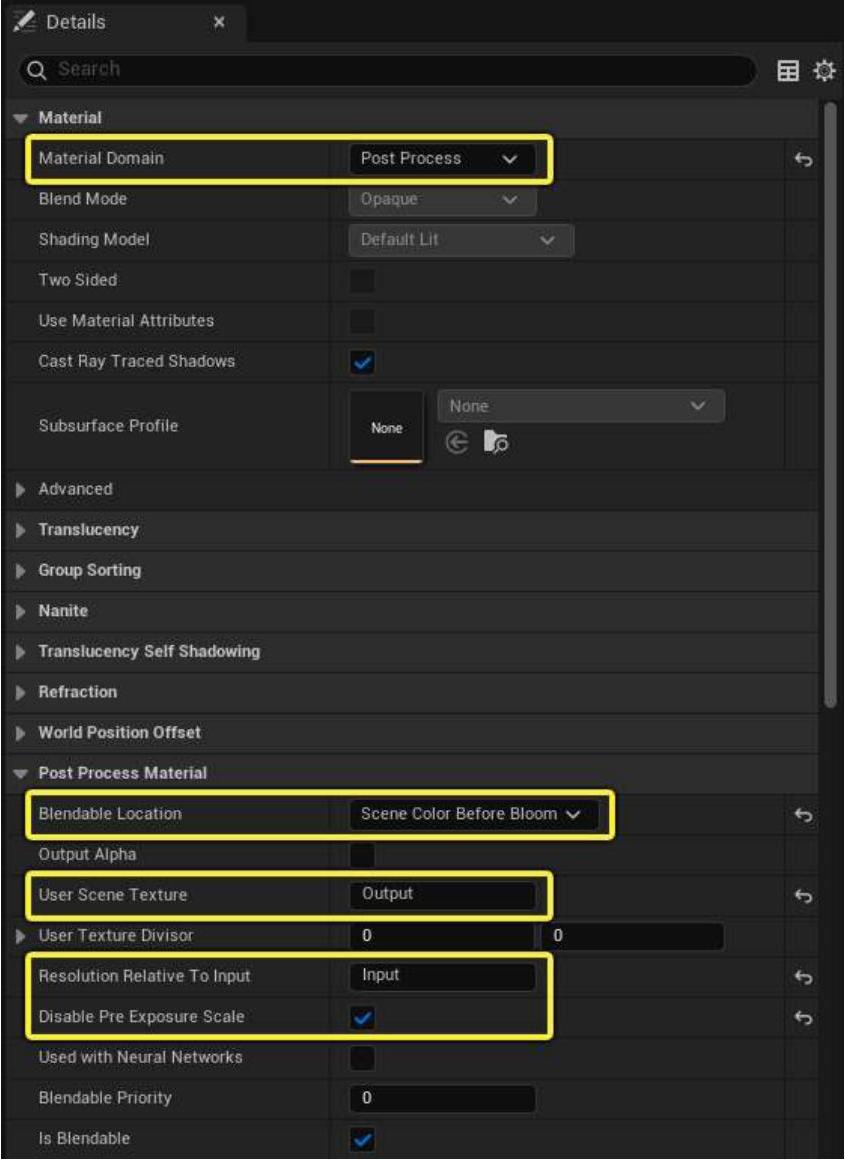Open the Material Domain dropdown
Image resolution: width=845 pixels, height=1164 pixels.
[441, 159]
